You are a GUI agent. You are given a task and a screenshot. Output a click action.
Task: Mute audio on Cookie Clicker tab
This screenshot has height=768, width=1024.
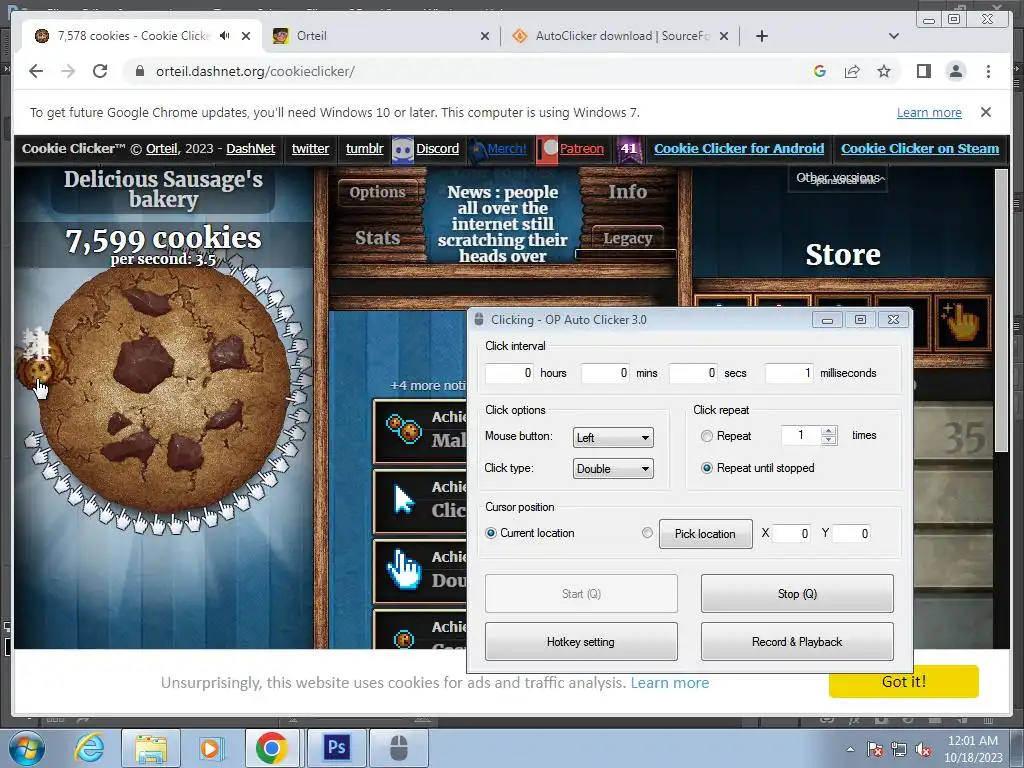pyautogui.click(x=225, y=36)
